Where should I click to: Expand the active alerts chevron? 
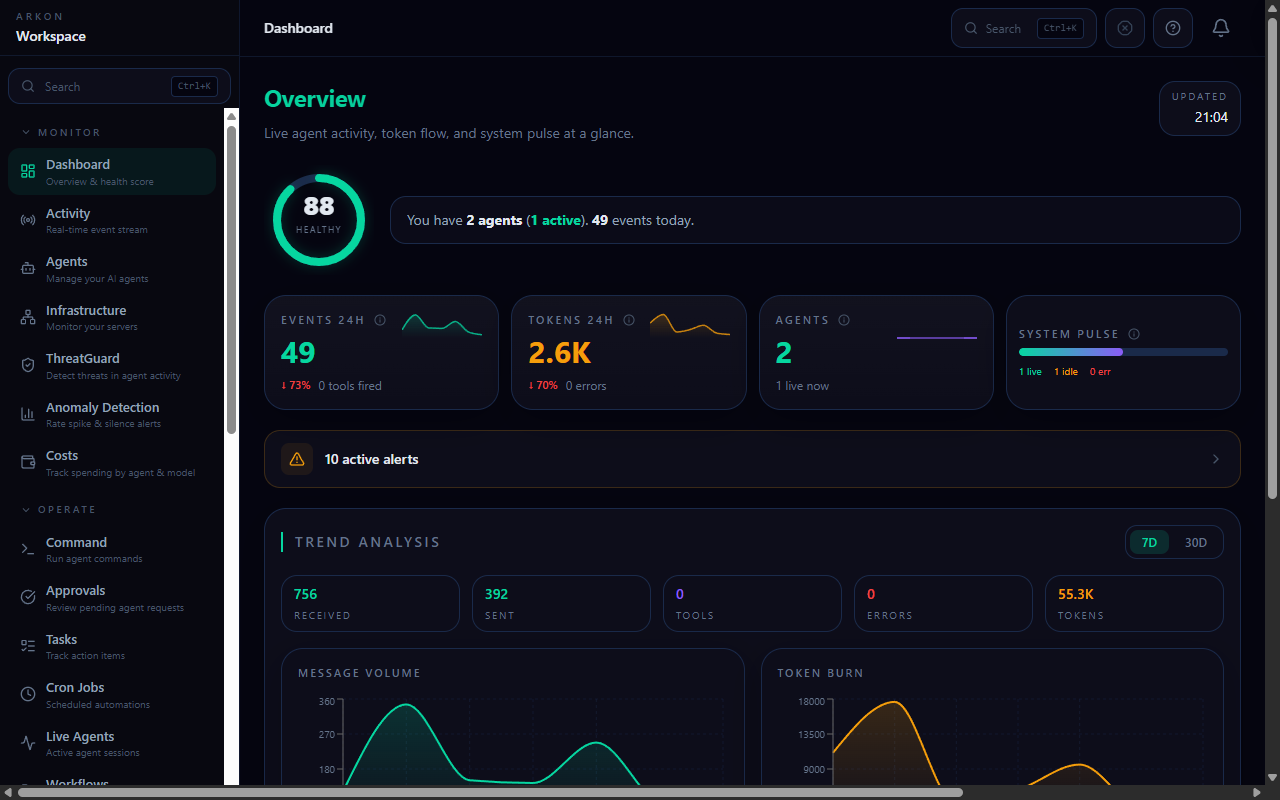1216,459
